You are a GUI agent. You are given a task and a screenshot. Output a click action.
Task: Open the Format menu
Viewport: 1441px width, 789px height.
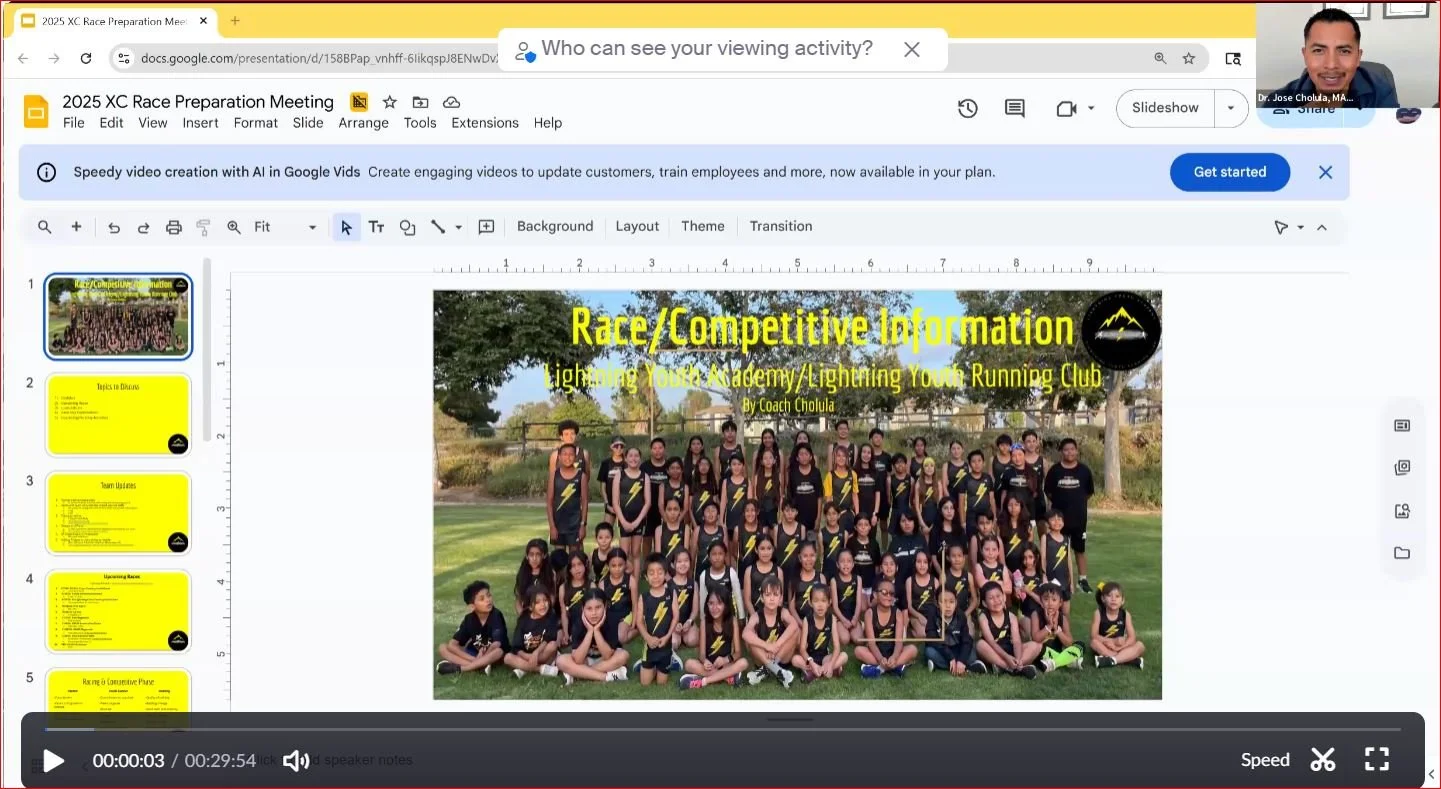point(256,123)
